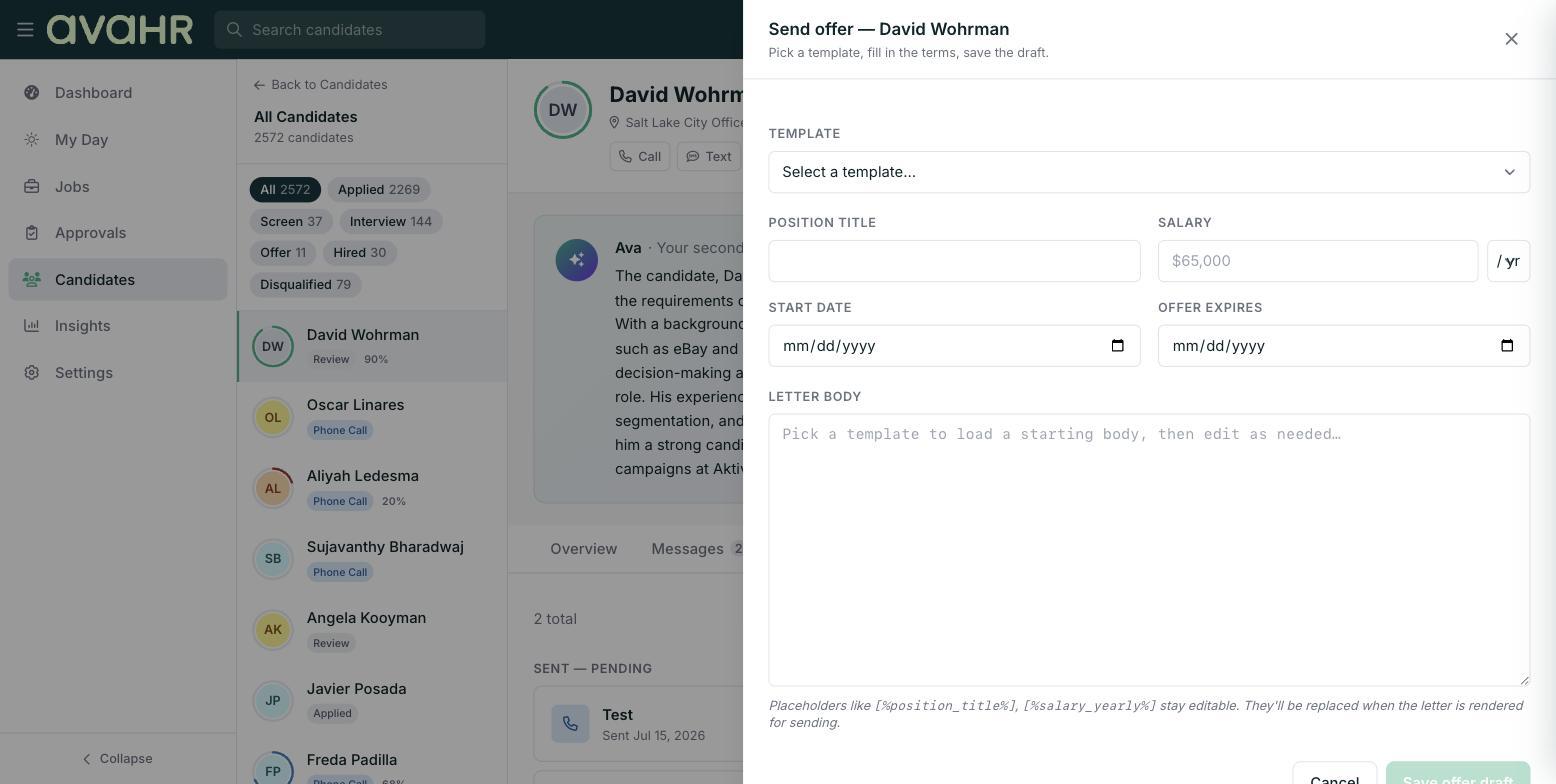
Task: Click Angela Kooyman's AK avatar
Action: tap(273, 630)
